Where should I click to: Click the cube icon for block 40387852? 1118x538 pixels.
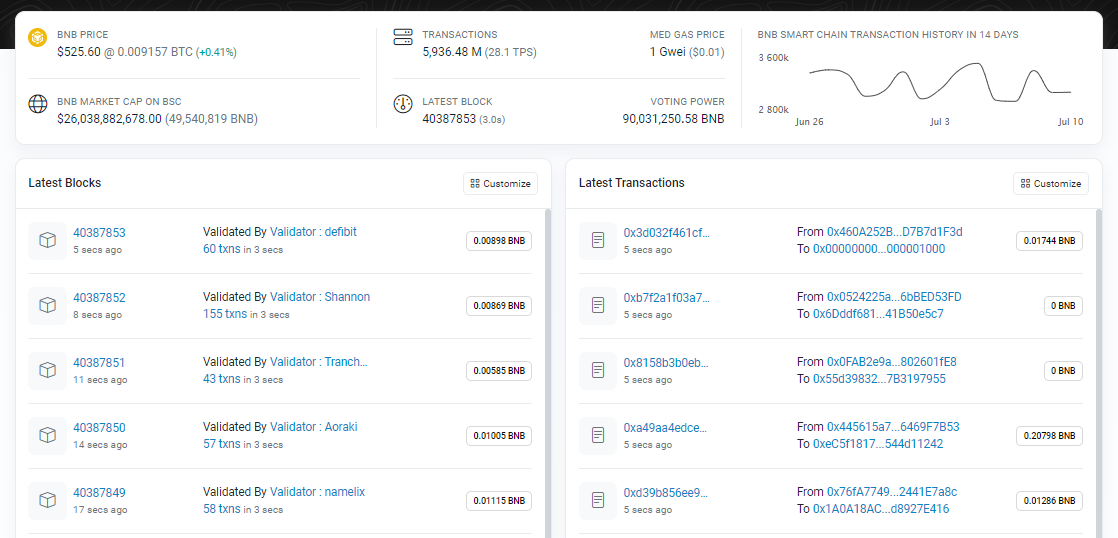pyautogui.click(x=47, y=306)
